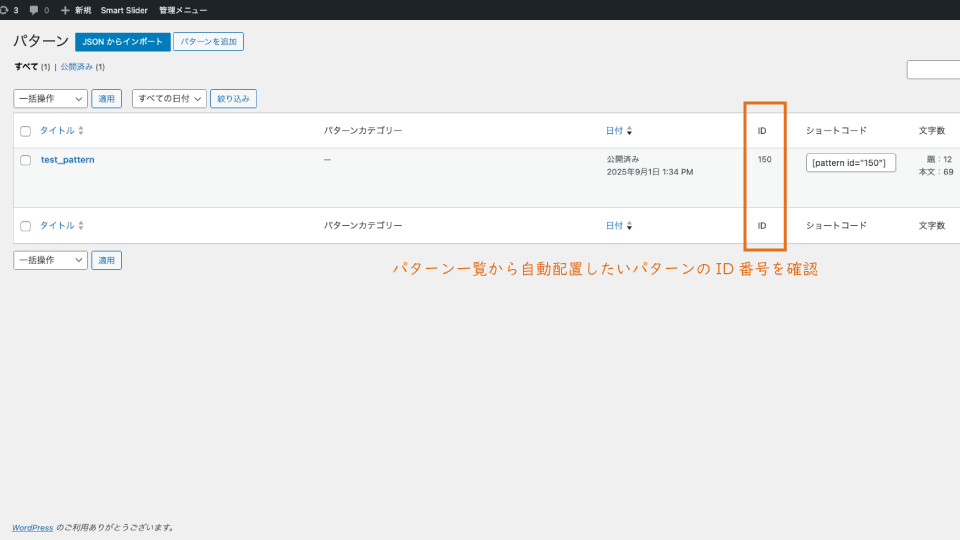Image resolution: width=960 pixels, height=540 pixels.
Task: Click 公開済み status text in date cell
Action: [623, 159]
